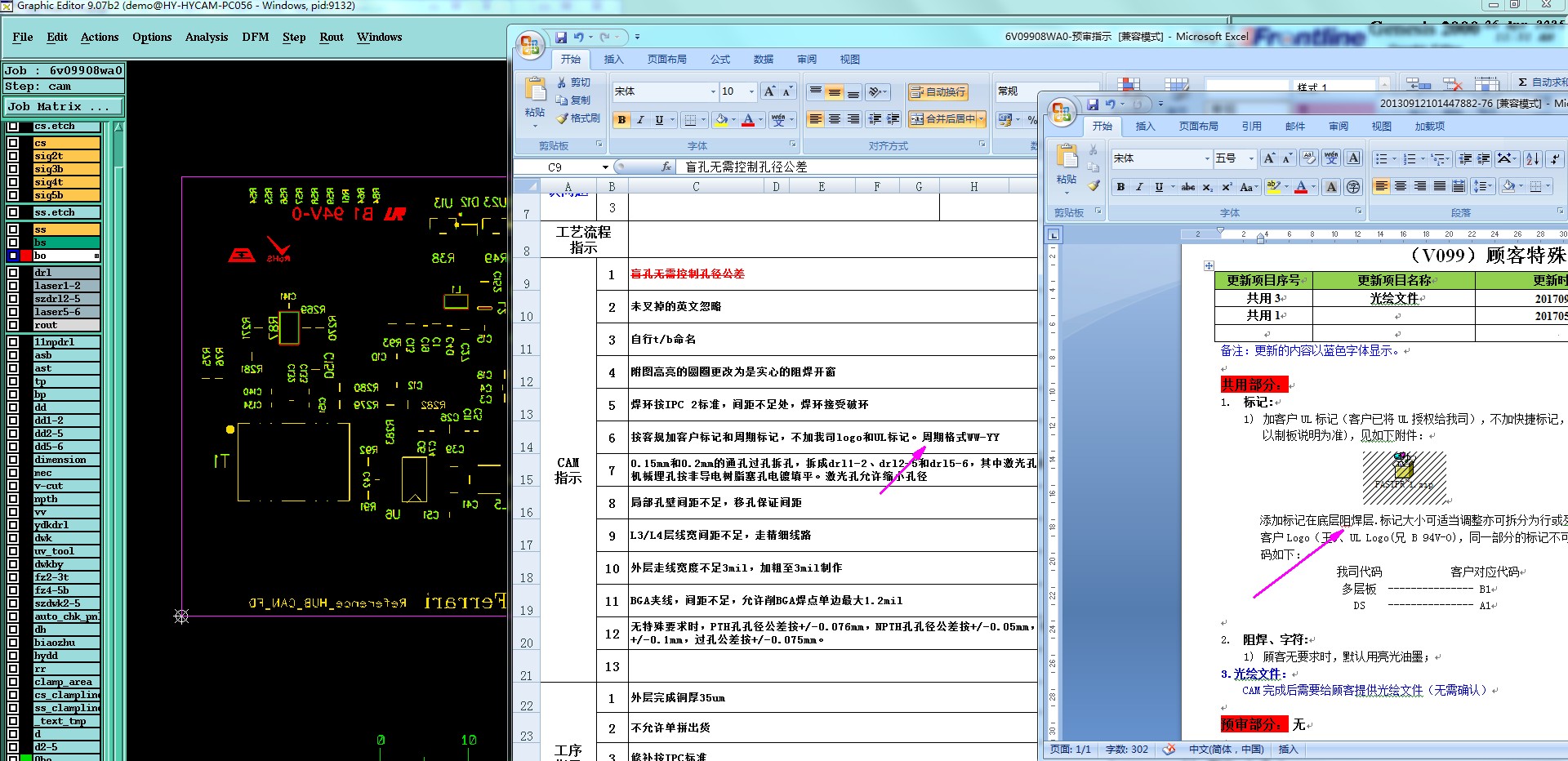
Task: Toggle the cs layer checkbox
Action: [x=12, y=143]
